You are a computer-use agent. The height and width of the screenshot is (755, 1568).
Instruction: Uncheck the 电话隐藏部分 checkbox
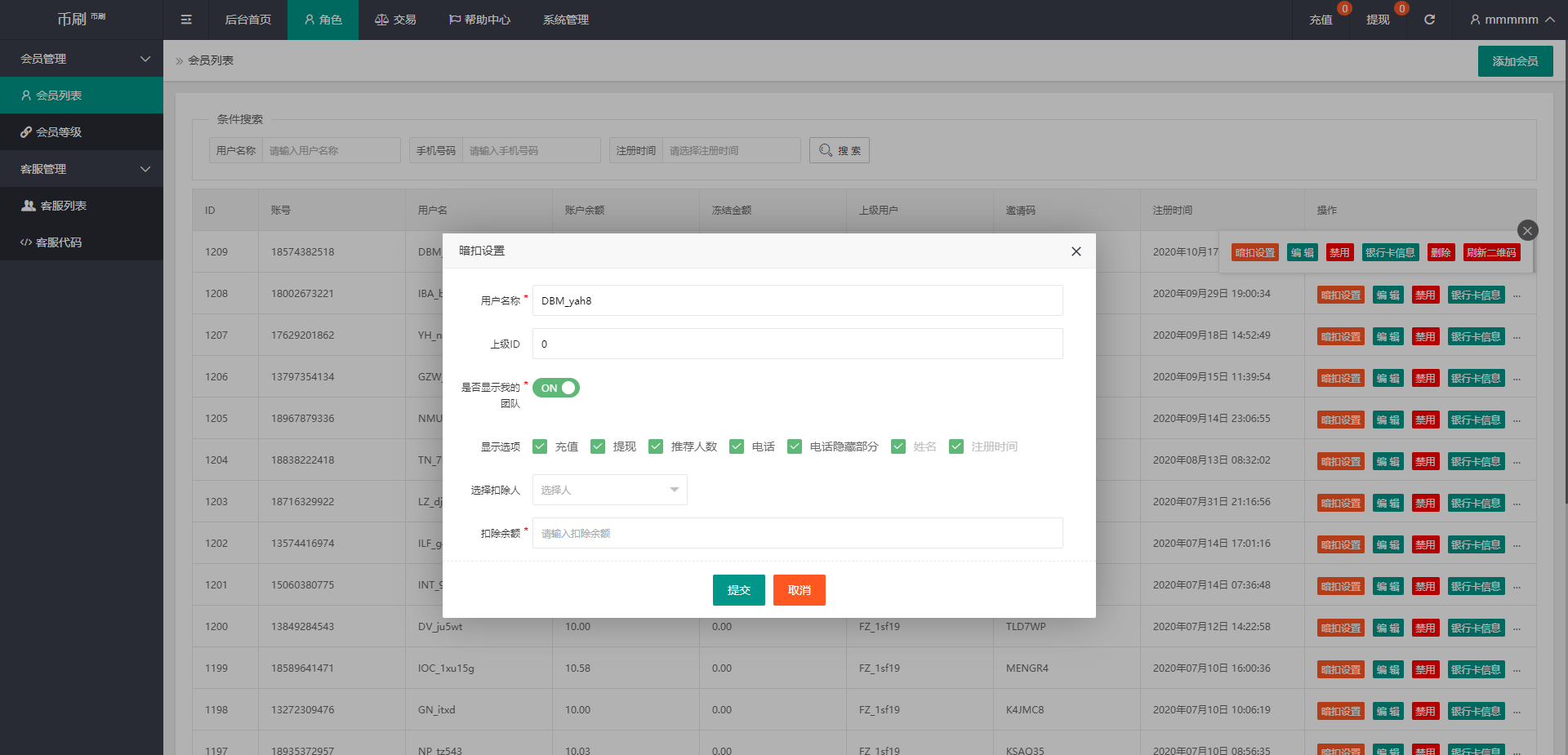795,446
